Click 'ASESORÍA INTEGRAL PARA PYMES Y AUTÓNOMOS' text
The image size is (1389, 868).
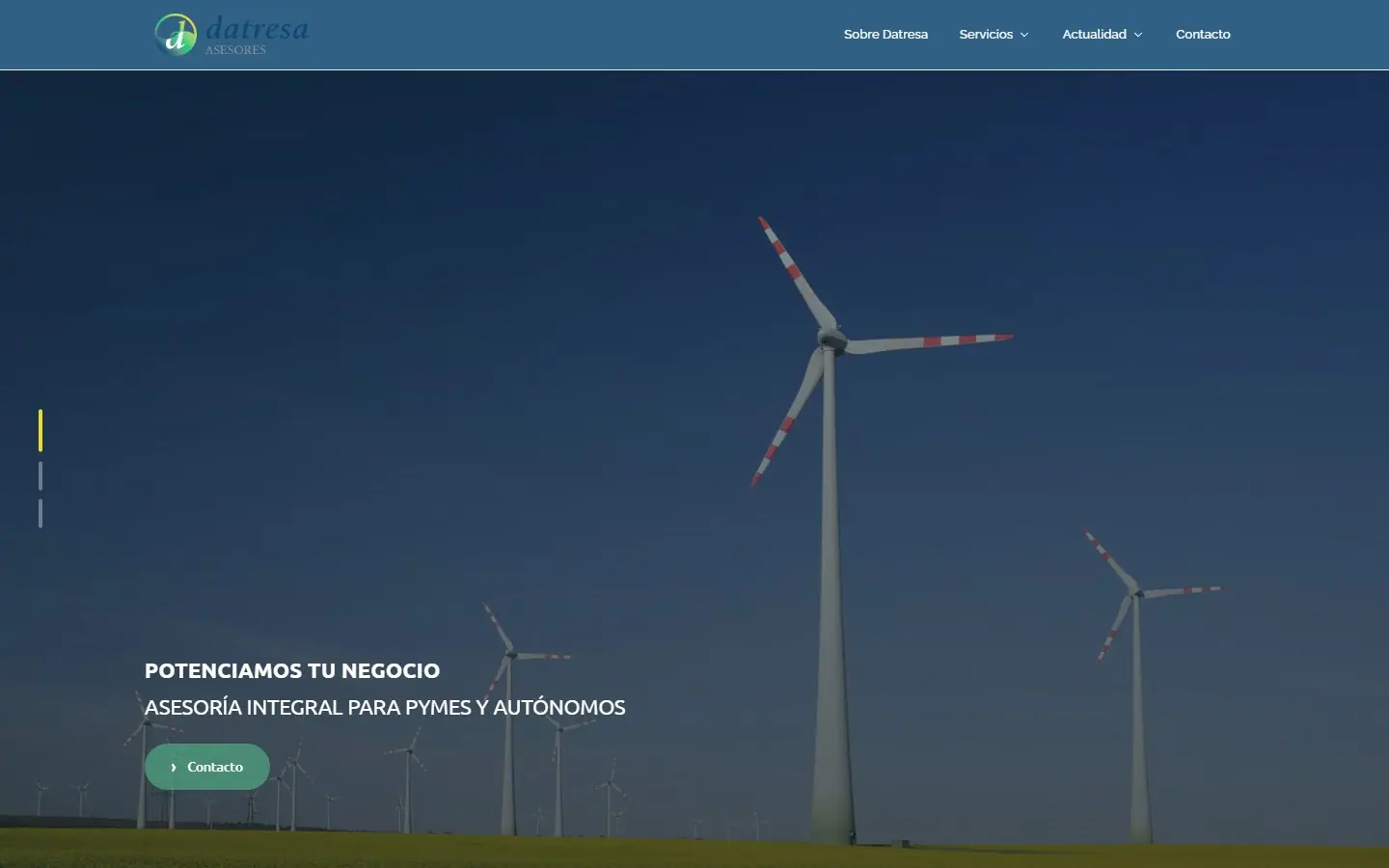[385, 707]
